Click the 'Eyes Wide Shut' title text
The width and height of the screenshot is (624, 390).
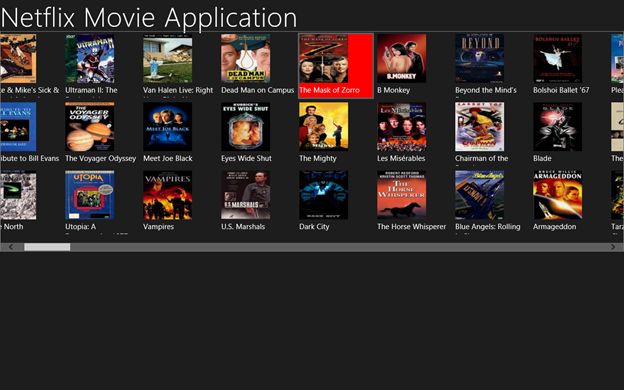[x=246, y=158]
